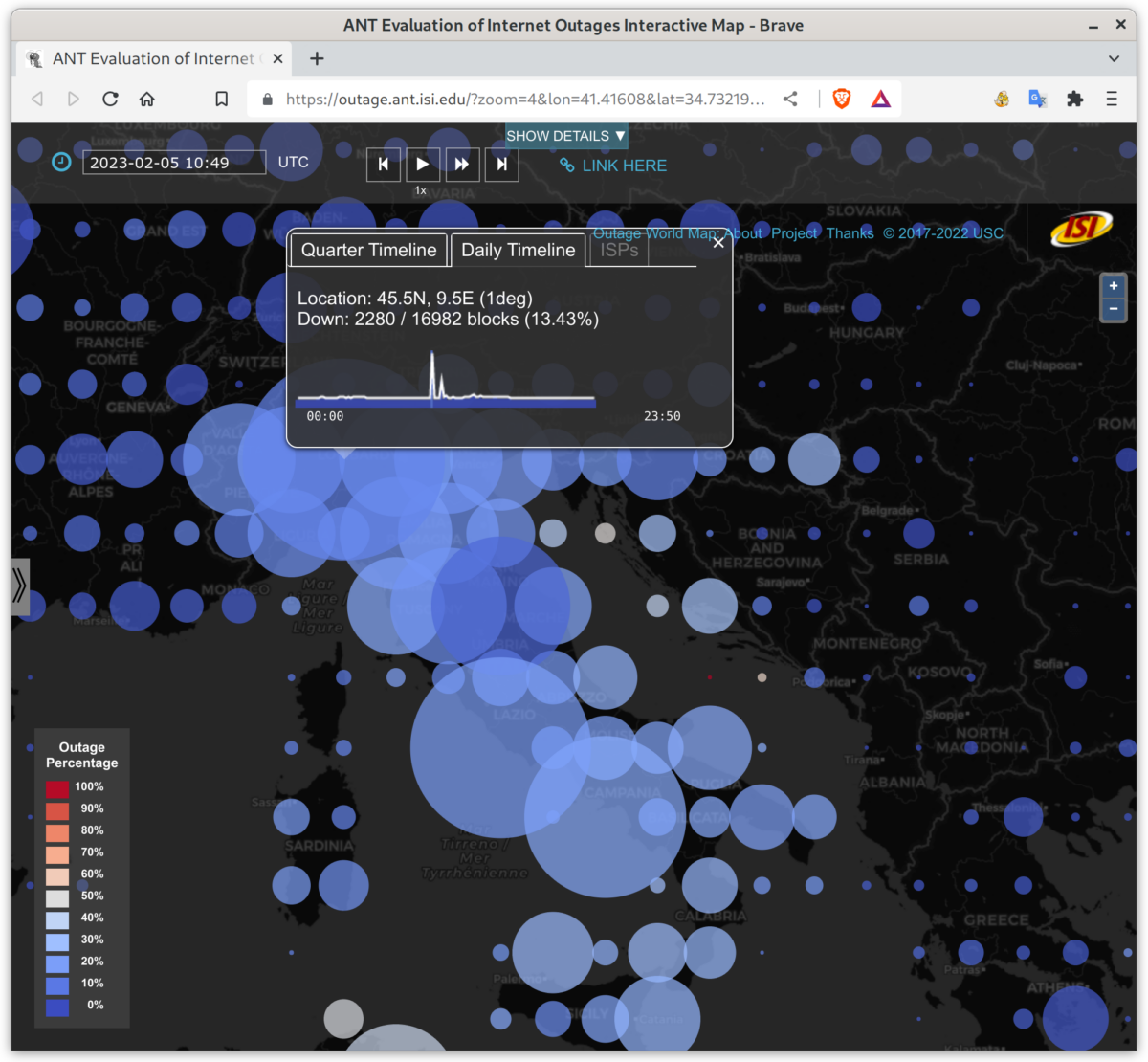
Task: Expand the left side panel arrow
Action: coord(20,586)
